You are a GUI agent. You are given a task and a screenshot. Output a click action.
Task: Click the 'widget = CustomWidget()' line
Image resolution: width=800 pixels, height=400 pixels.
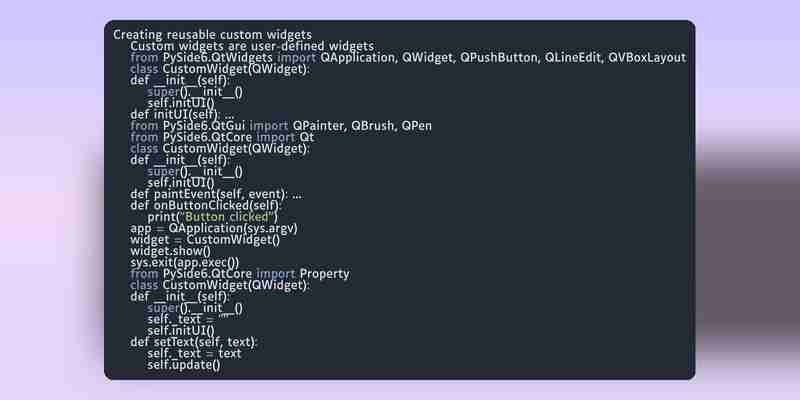(205, 240)
